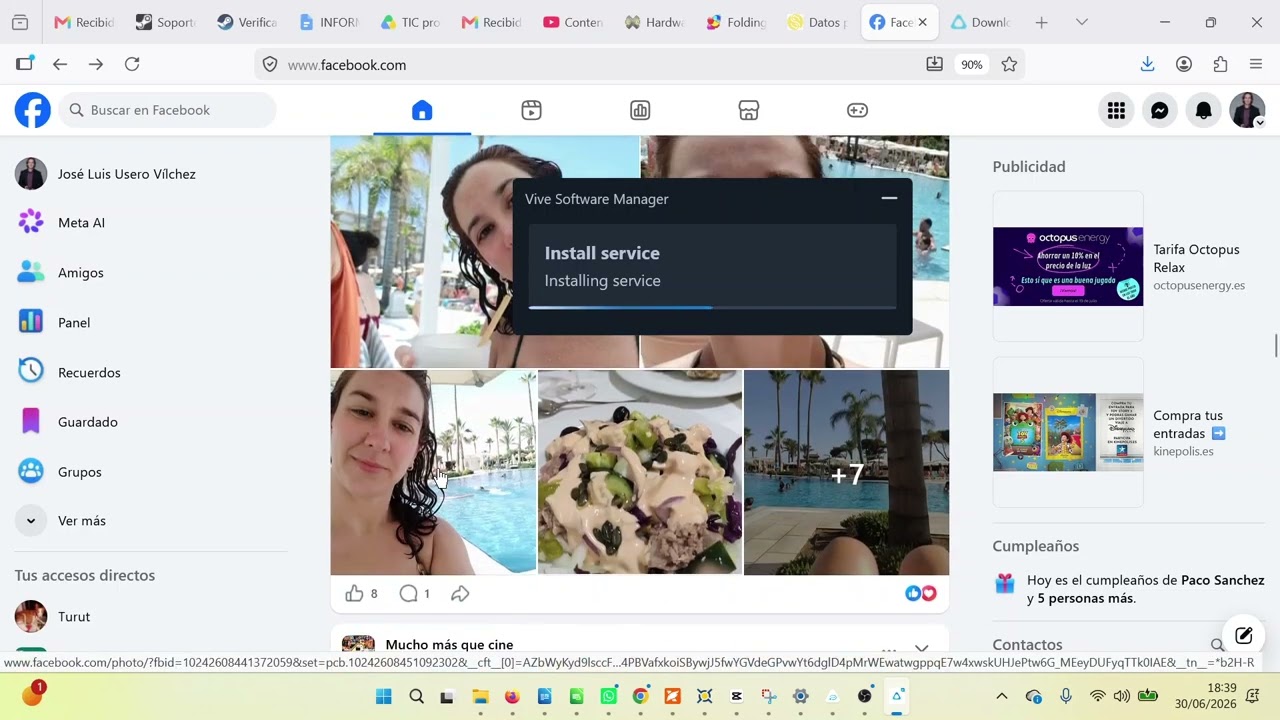Viewport: 1280px width, 720px height.
Task: Show Facebook notifications bell
Action: [x=1204, y=110]
